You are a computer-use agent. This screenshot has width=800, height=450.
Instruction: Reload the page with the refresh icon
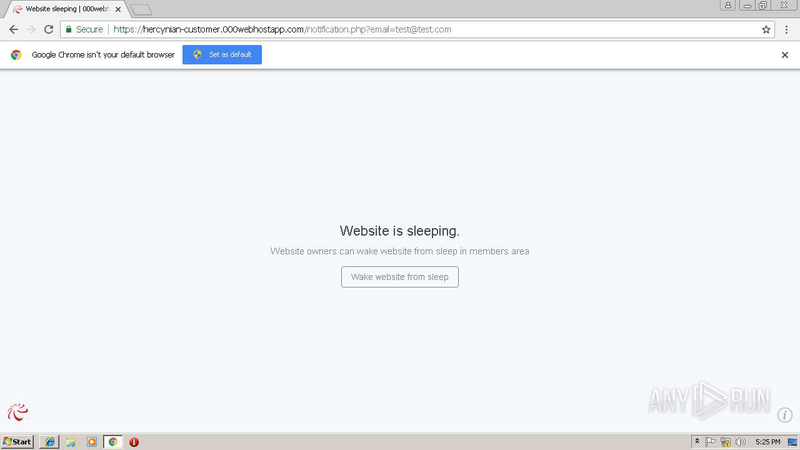(48, 30)
